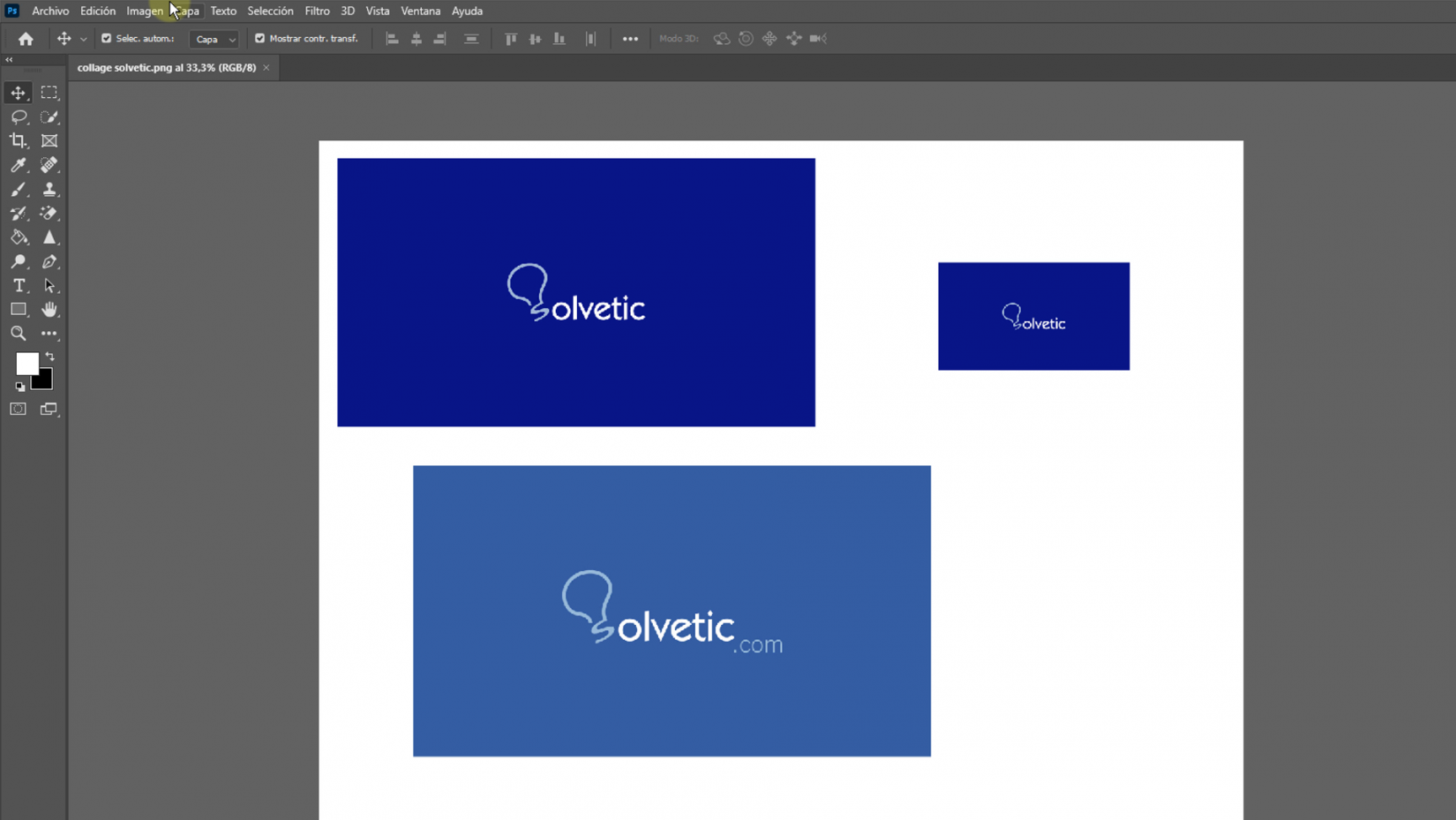Select the Eraser tool

pos(49,213)
